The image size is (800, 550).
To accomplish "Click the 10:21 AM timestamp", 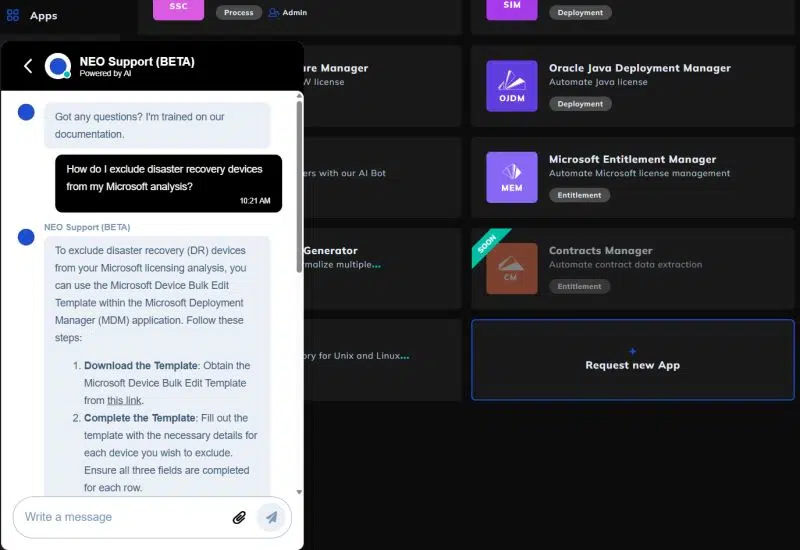I will [x=255, y=201].
